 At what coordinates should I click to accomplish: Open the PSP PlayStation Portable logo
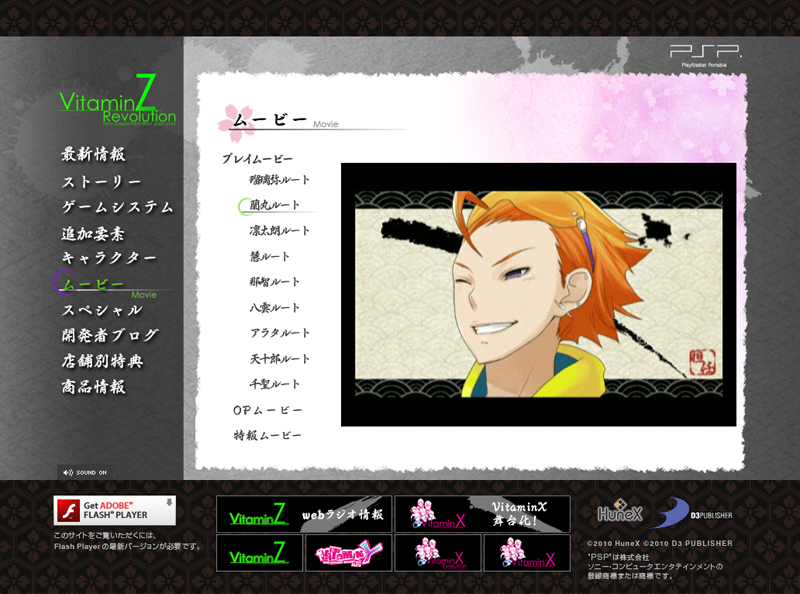(706, 56)
